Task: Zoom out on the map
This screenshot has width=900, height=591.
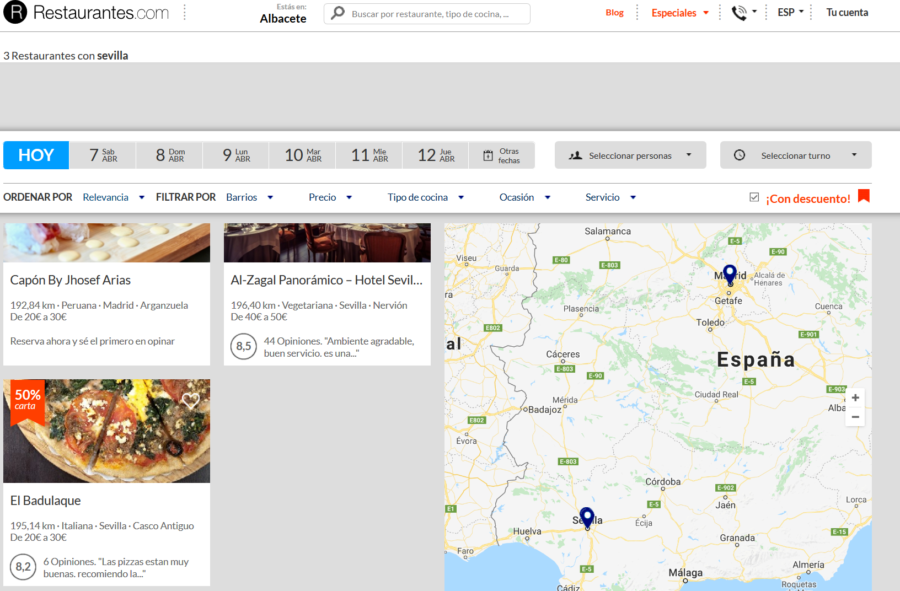Action: pos(855,417)
